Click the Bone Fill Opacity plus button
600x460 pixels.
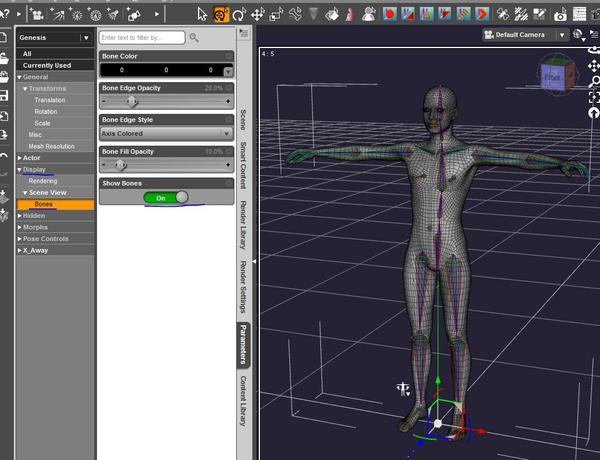(x=228, y=165)
